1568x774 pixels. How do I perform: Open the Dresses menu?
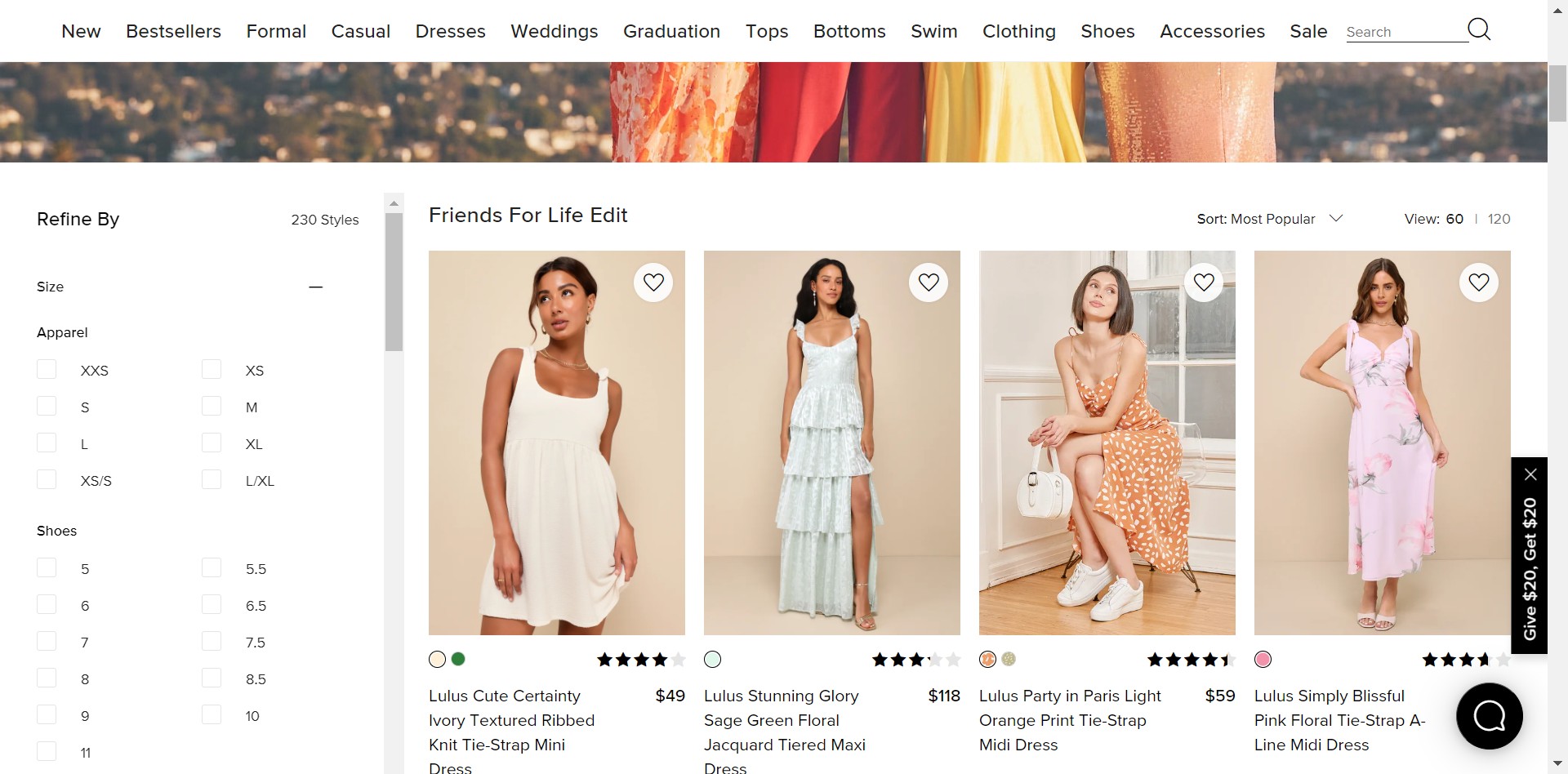450,31
